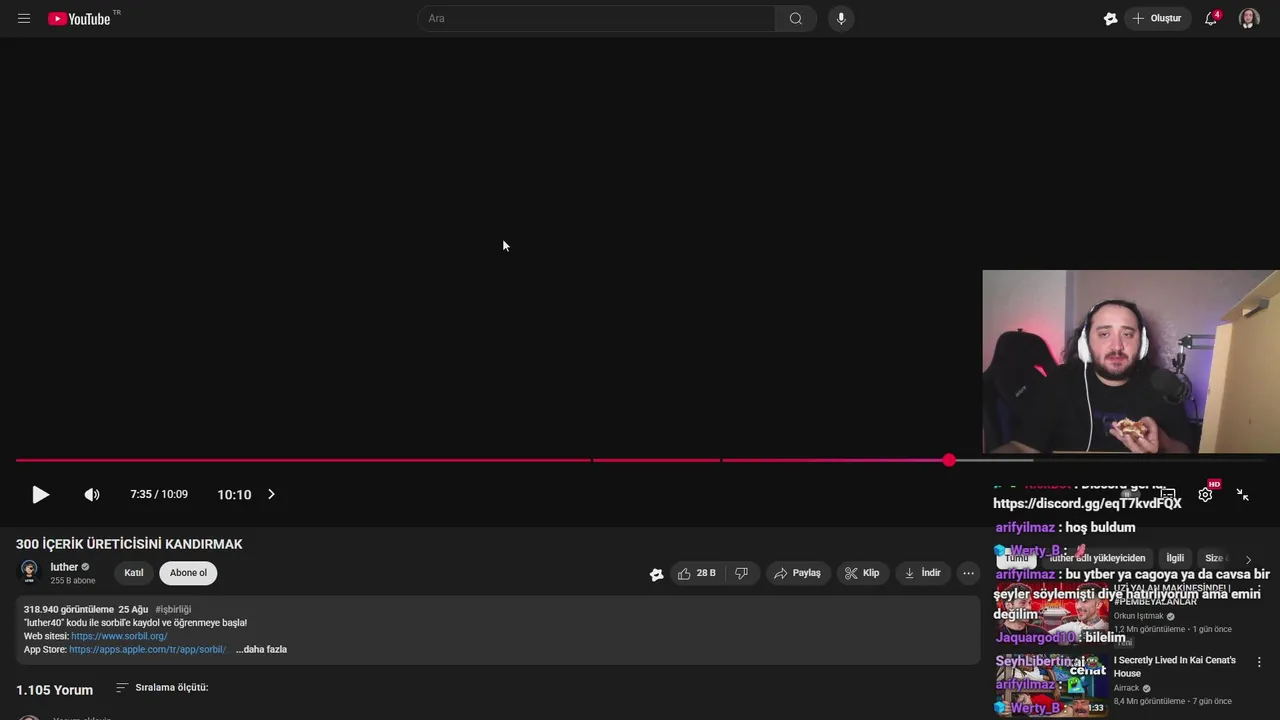Open luther channel avatar
Viewport: 1280px width, 720px height.
pos(29,572)
